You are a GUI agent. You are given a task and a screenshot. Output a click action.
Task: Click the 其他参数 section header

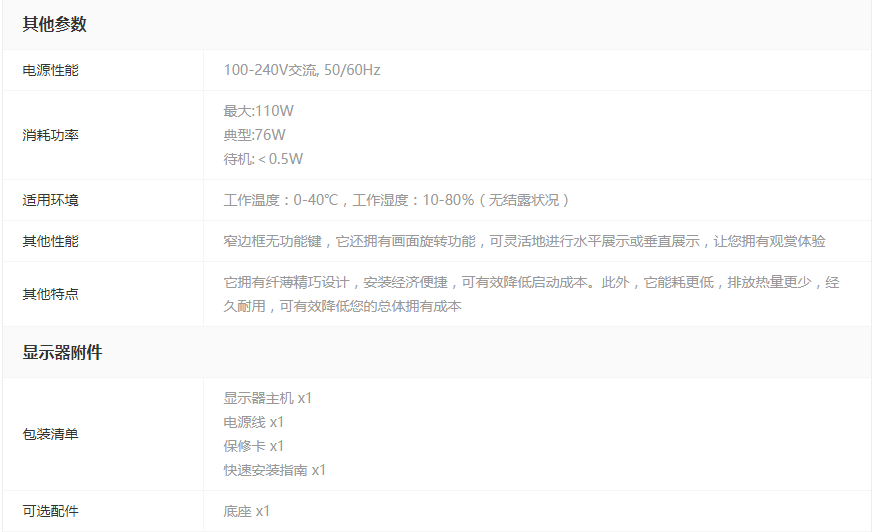pyautogui.click(x=55, y=25)
